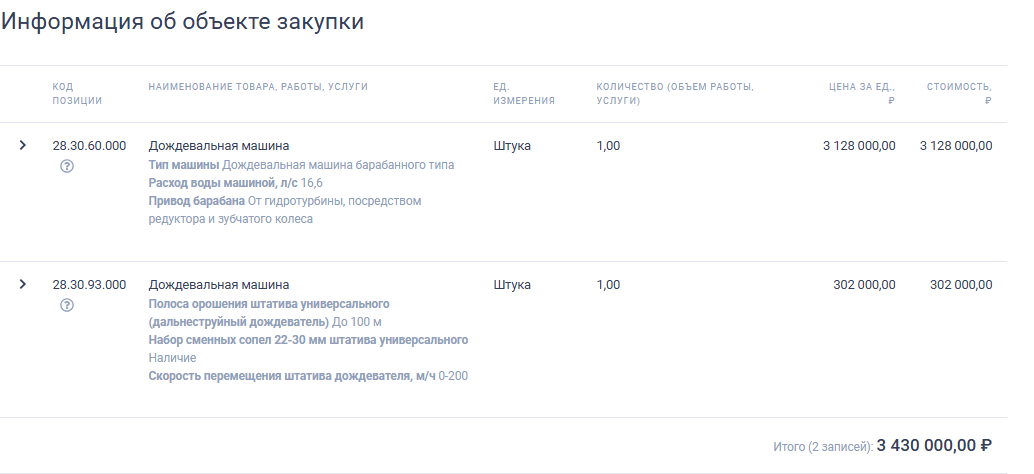Image resolution: width=1034 pixels, height=474 pixels.
Task: Click the total amount 3 430 000,00 ₽
Action: (934, 446)
